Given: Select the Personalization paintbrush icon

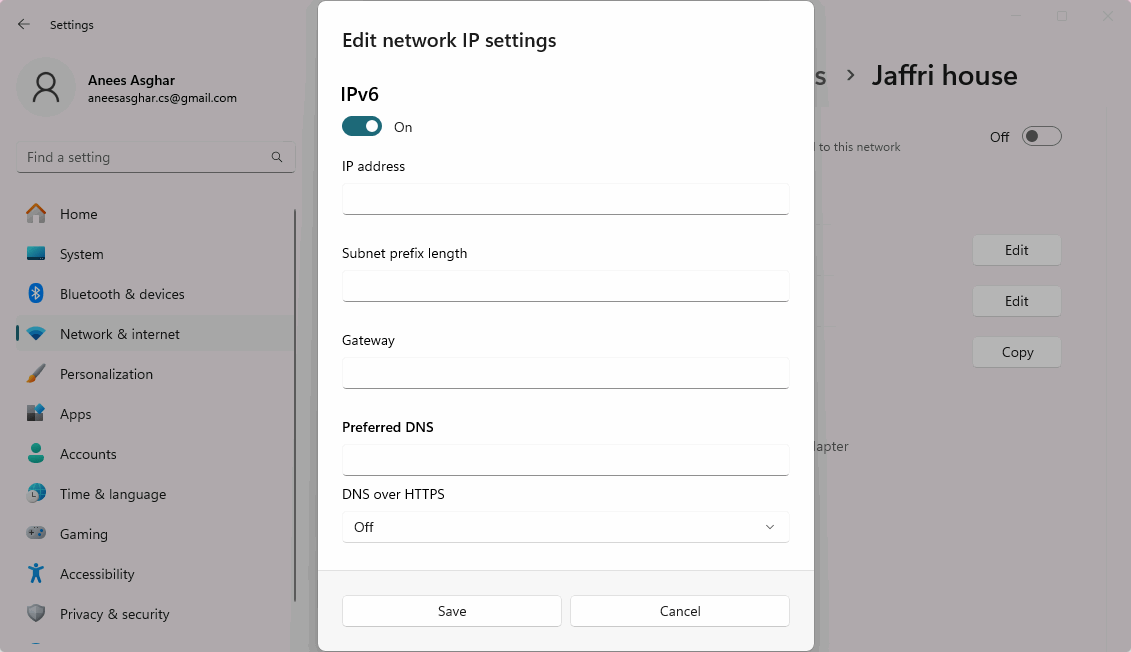Looking at the screenshot, I should coord(36,374).
